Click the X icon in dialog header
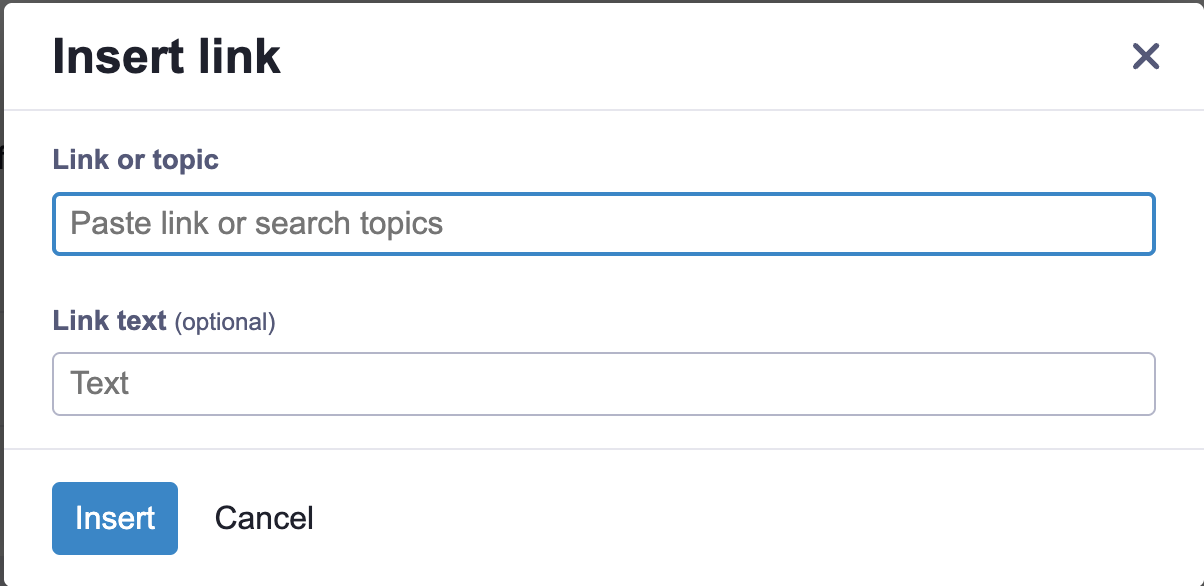Viewport: 1204px width, 586px height. click(1145, 57)
